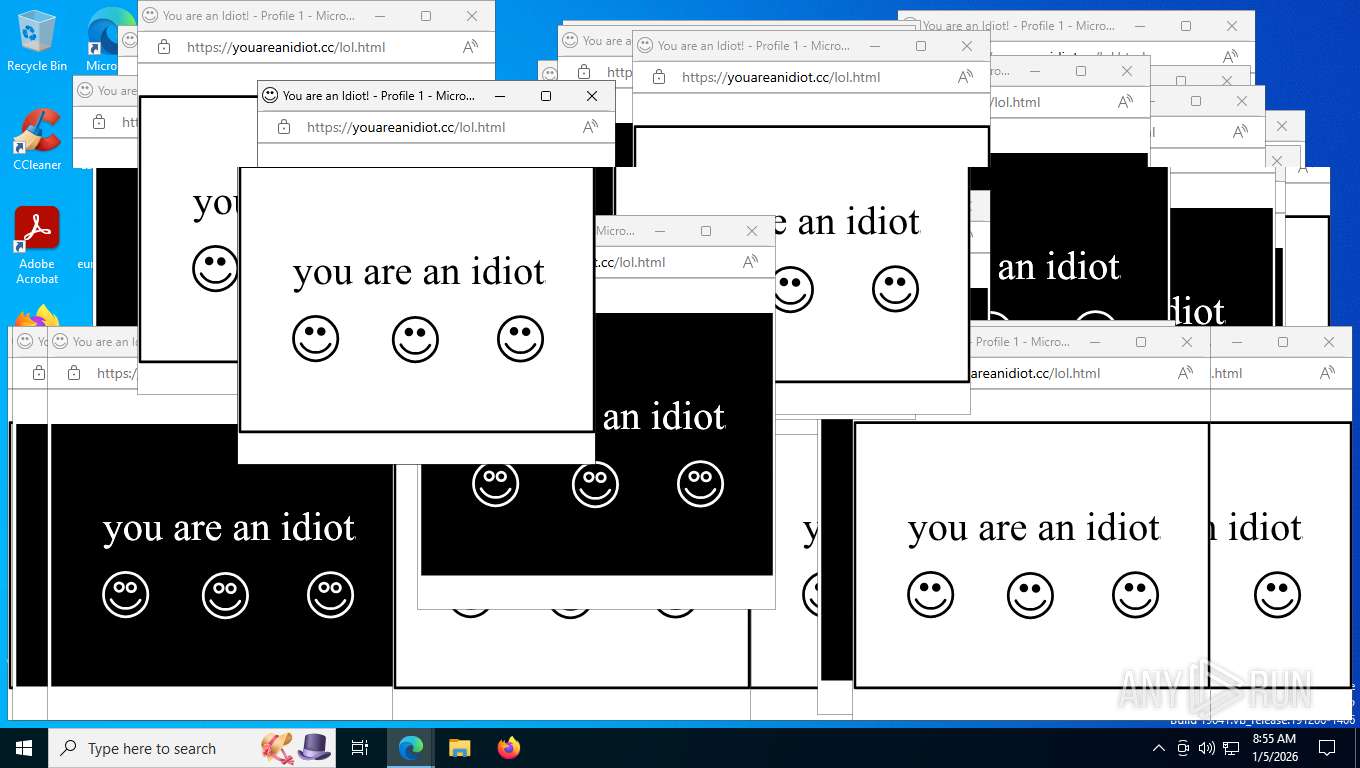Click network icon in system tray
Viewport: 1360px width, 768px height.
click(x=1231, y=748)
